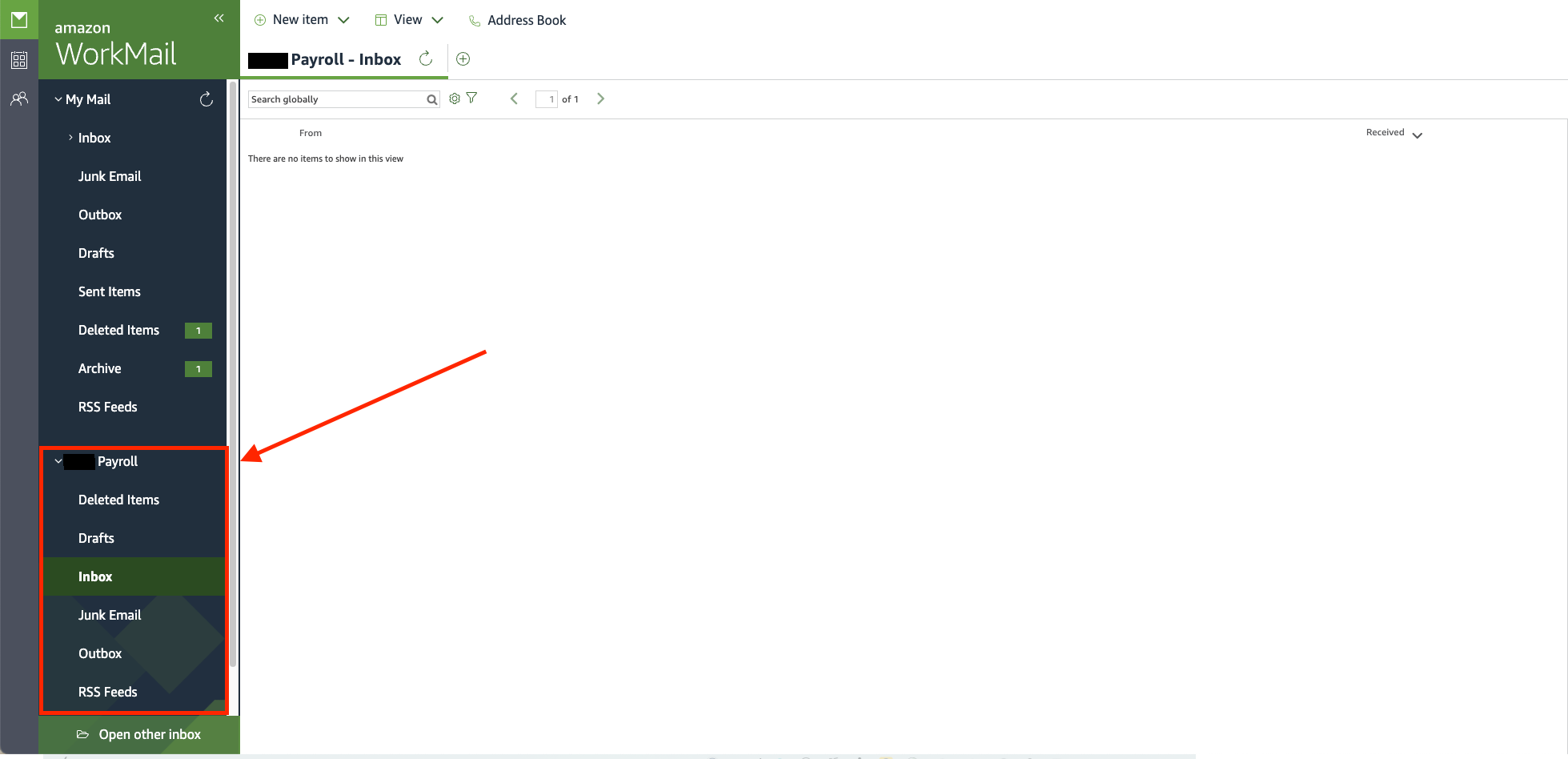Screen dimensions: 1568x759
Task: Open search settings gear icon
Action: pyautogui.click(x=455, y=98)
